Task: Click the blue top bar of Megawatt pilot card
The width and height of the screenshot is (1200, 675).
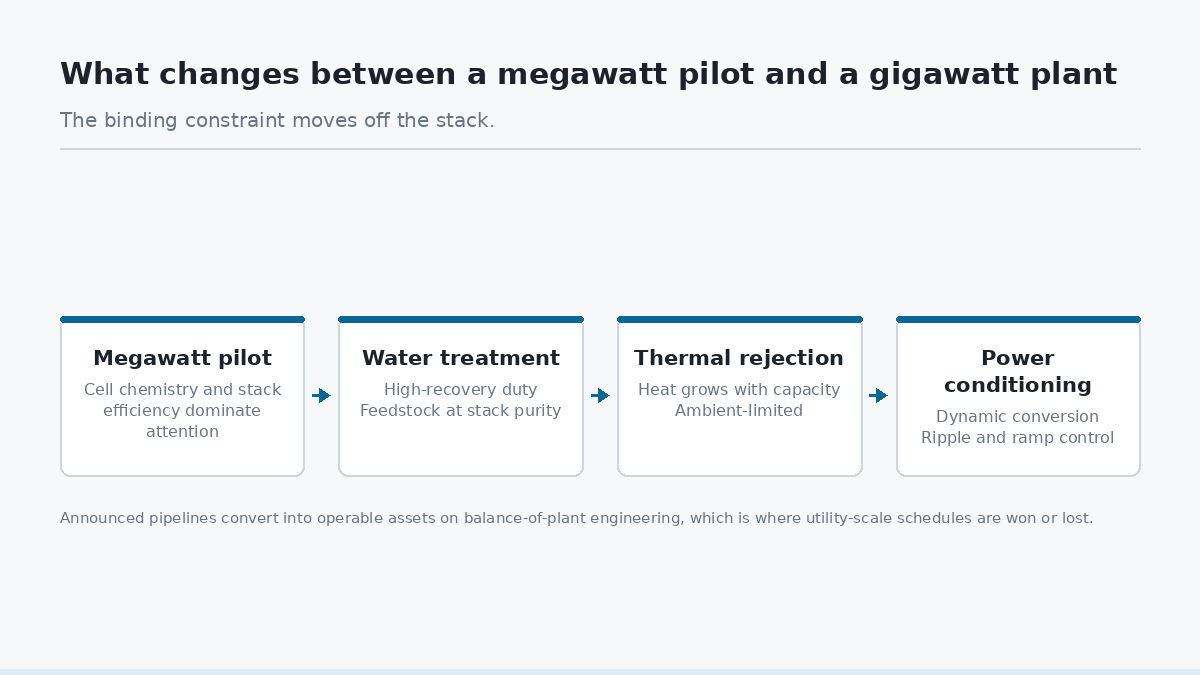Action: pyautogui.click(x=182, y=320)
